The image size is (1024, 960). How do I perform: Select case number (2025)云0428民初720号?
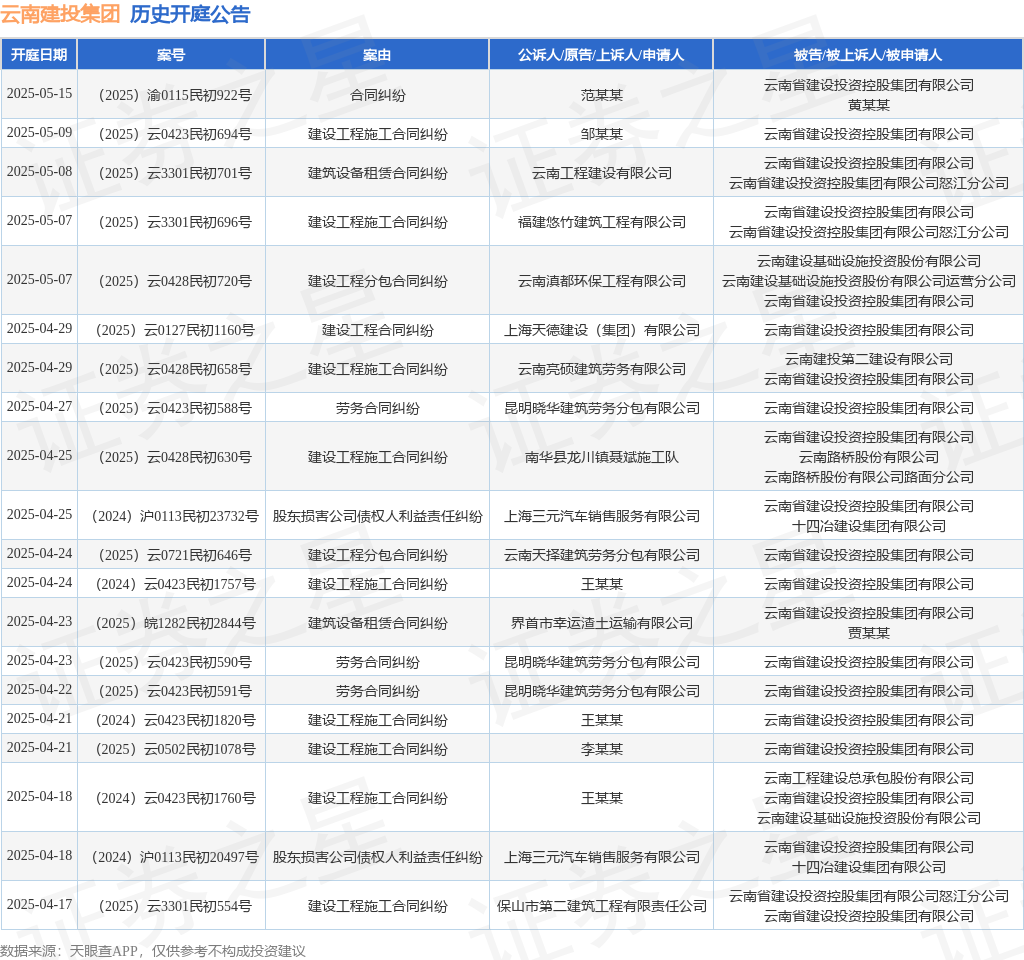coord(171,281)
